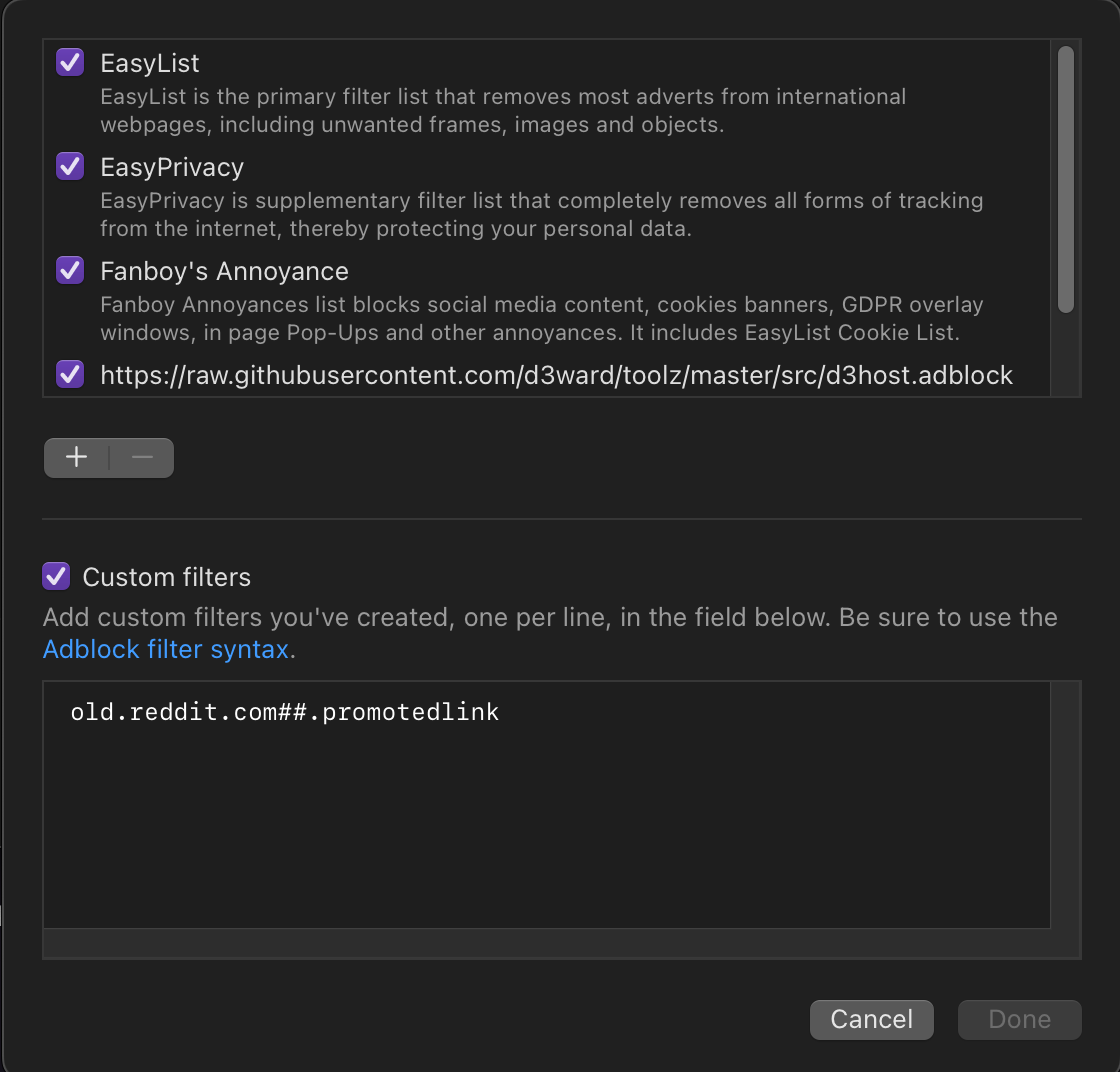This screenshot has height=1072, width=1120.
Task: Click the Done button
Action: tap(1019, 1019)
